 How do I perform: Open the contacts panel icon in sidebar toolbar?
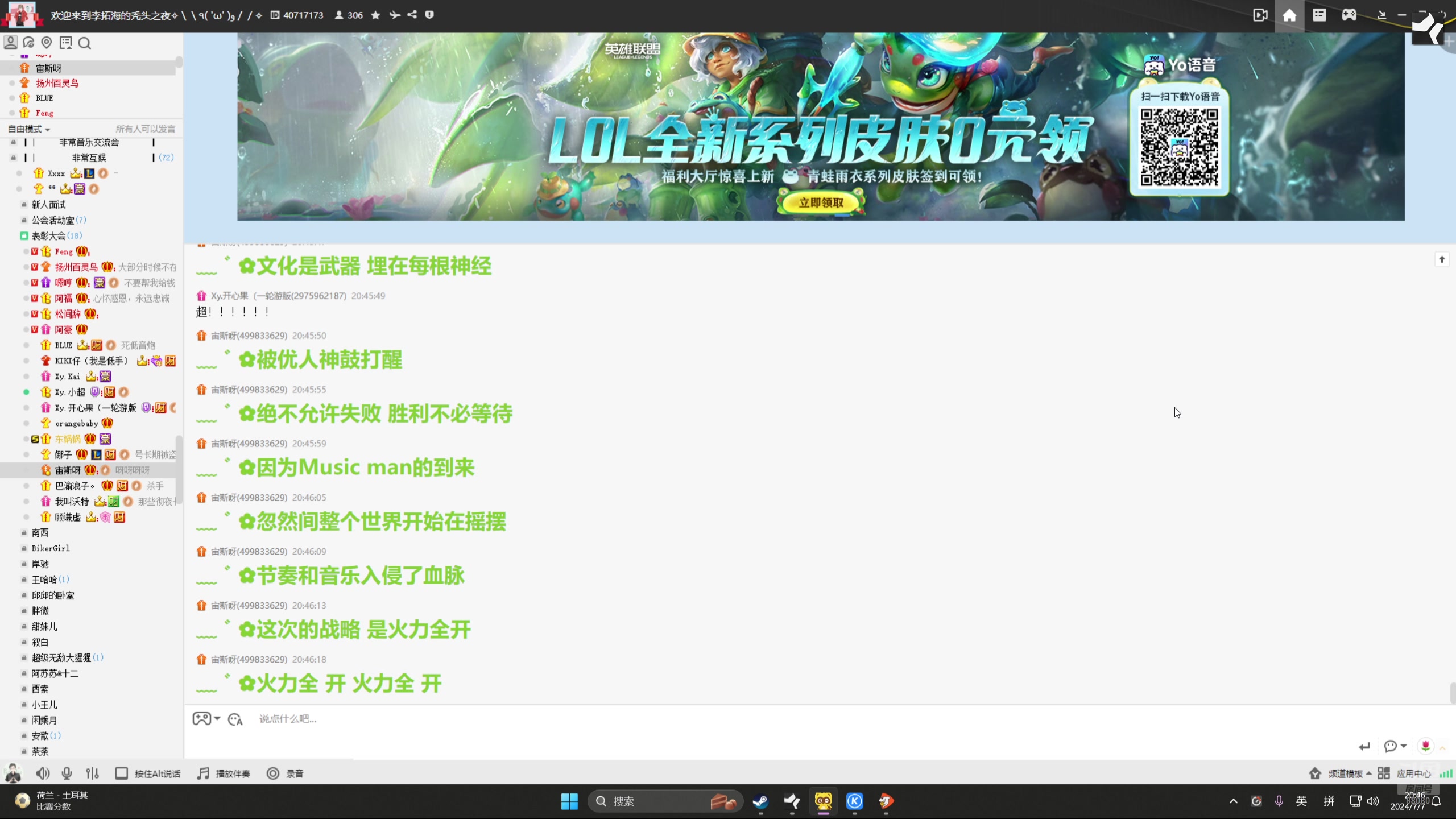point(10,43)
